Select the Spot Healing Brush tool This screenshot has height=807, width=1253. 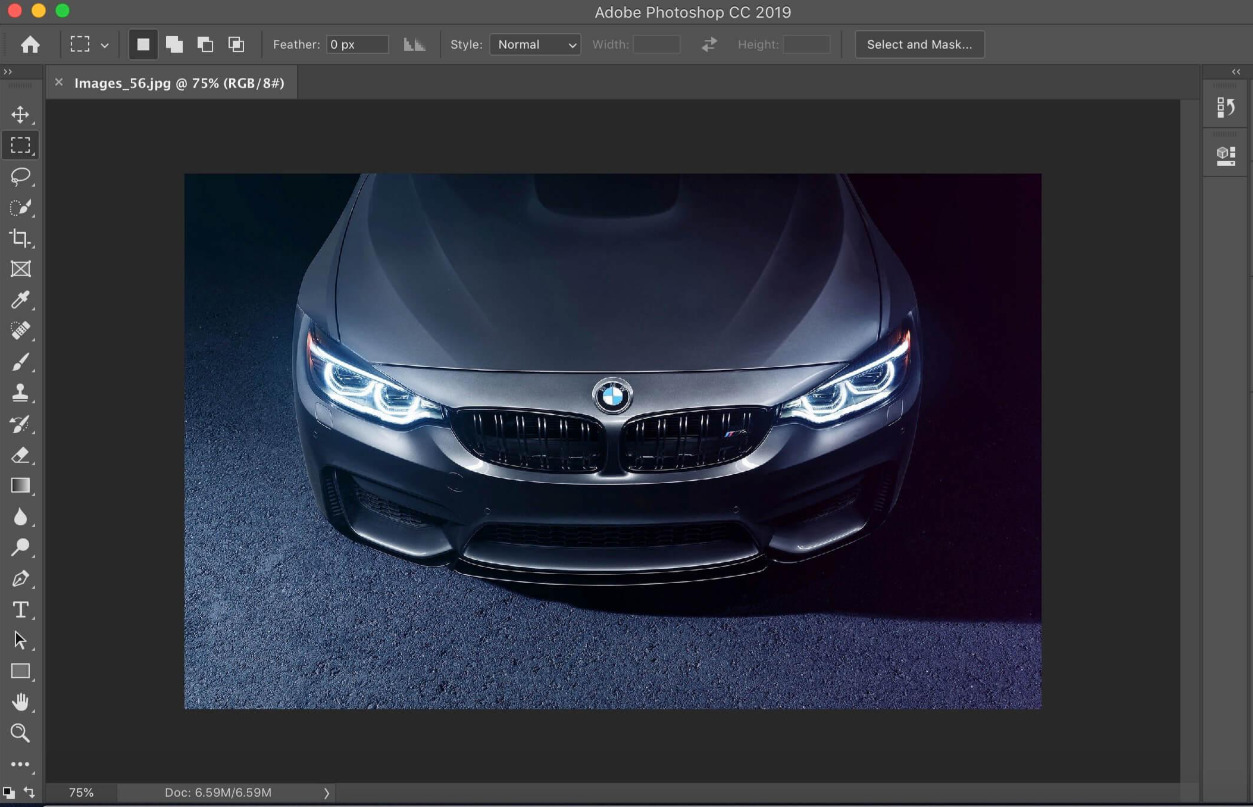coord(20,331)
